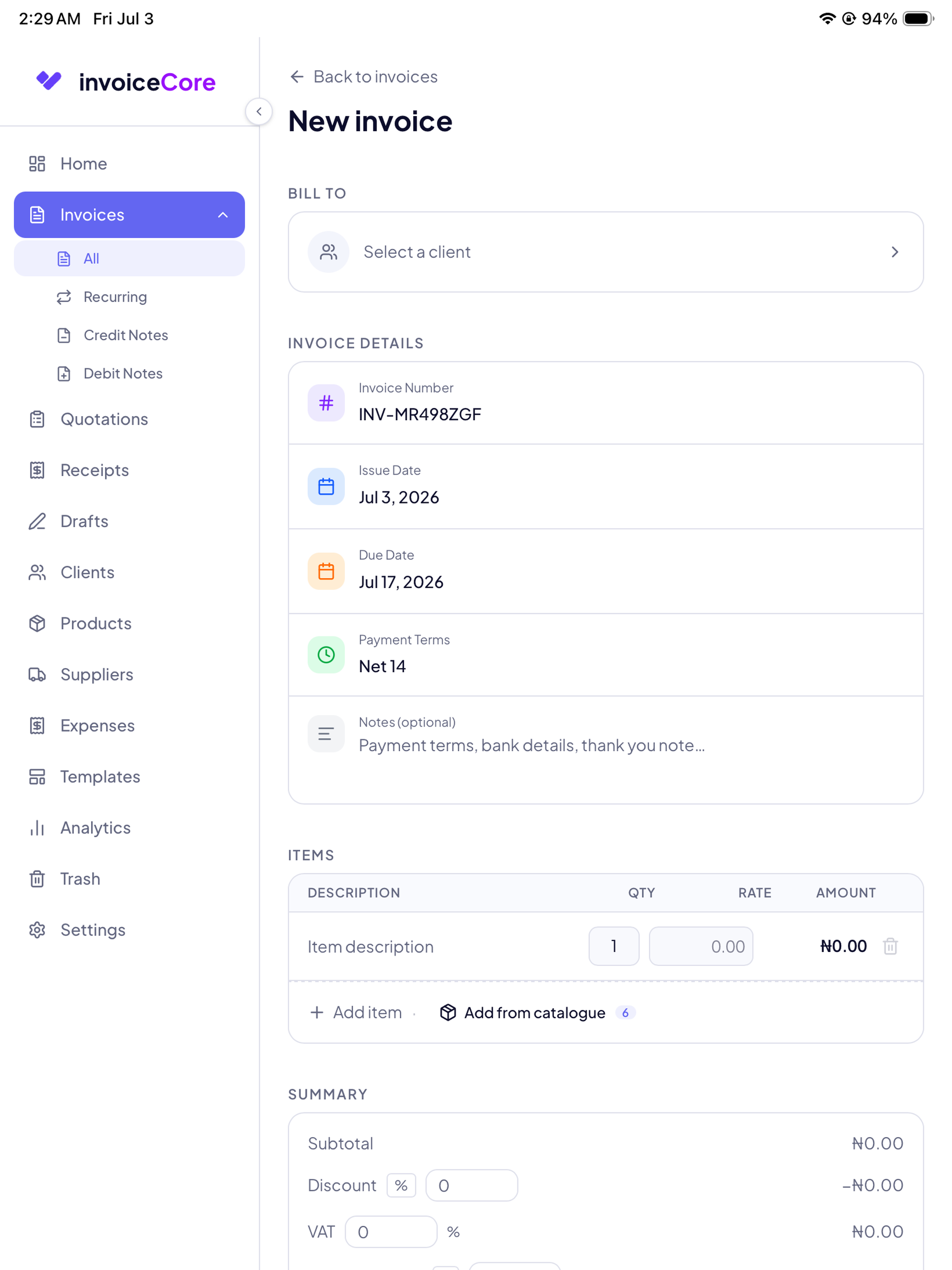Click the Suppliers truck icon

[37, 675]
